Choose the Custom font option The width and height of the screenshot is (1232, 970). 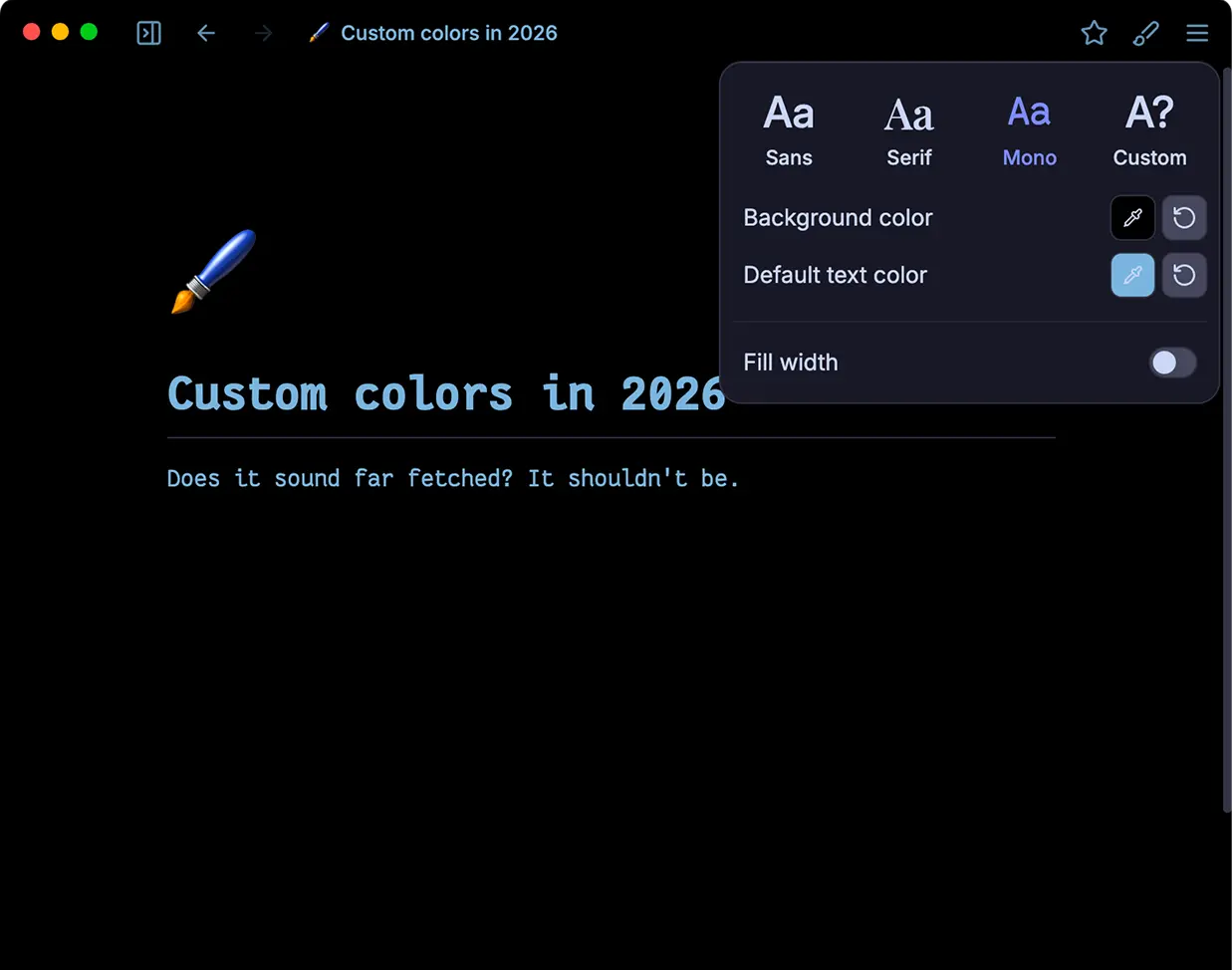(1149, 124)
